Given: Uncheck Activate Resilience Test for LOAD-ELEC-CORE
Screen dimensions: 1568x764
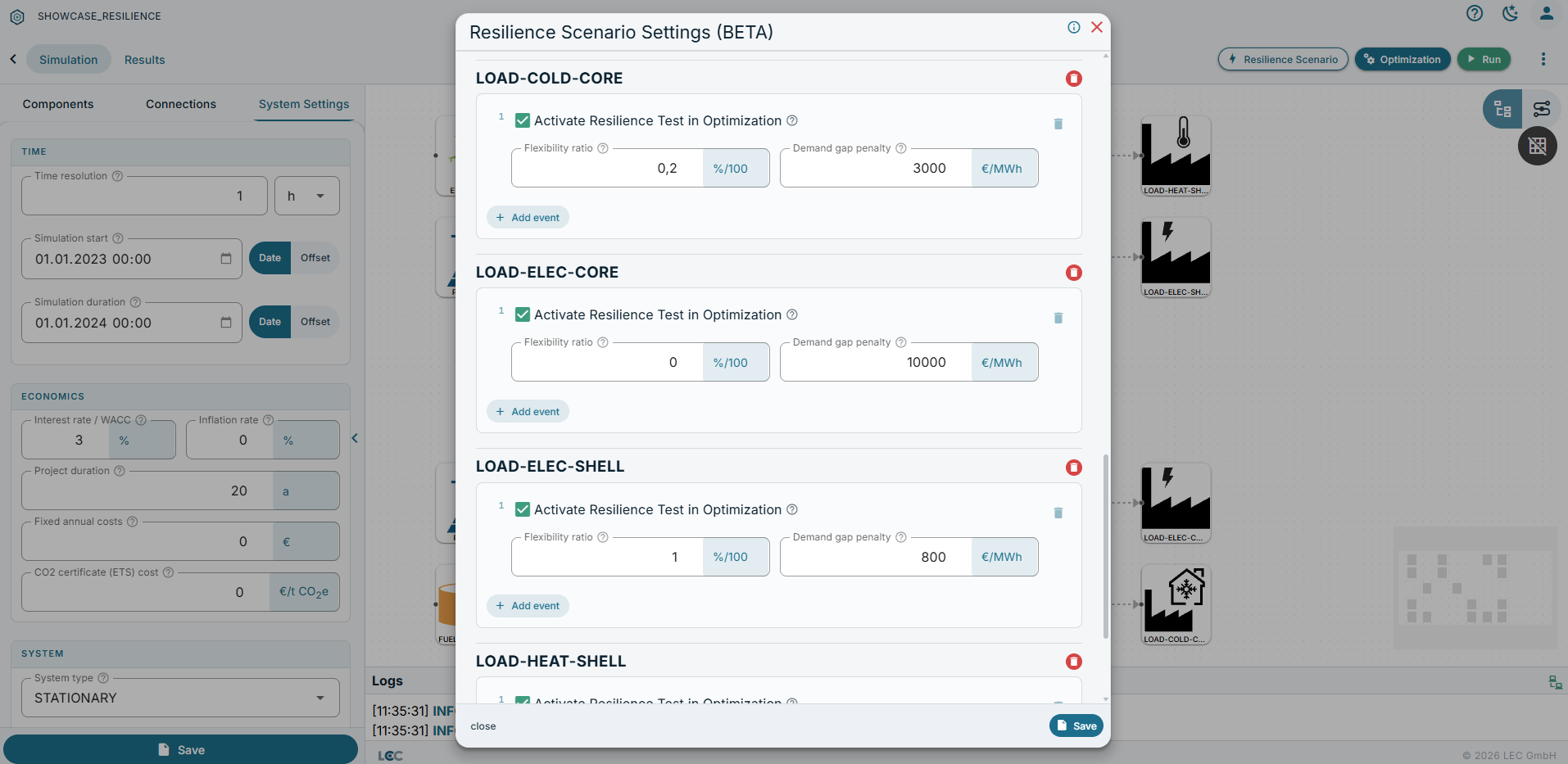Looking at the screenshot, I should (x=522, y=314).
